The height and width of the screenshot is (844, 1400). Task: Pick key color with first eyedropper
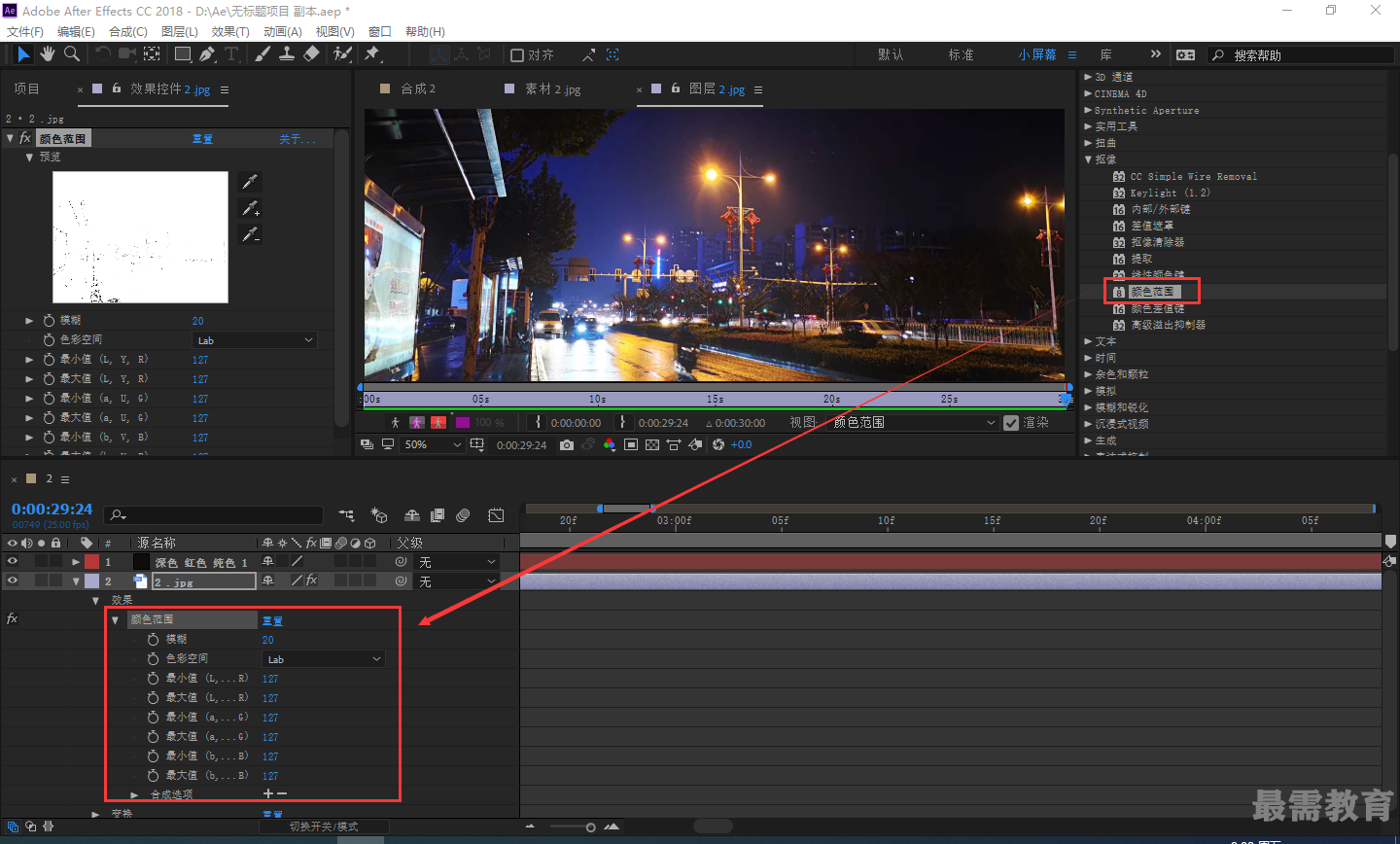pyautogui.click(x=250, y=182)
